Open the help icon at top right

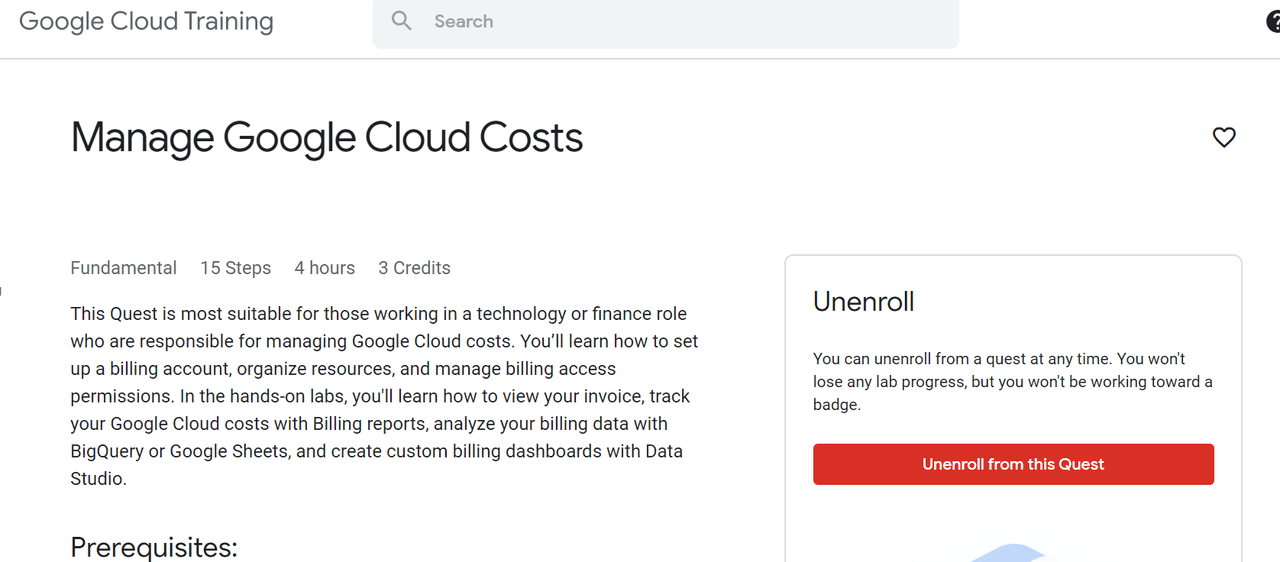[1273, 22]
